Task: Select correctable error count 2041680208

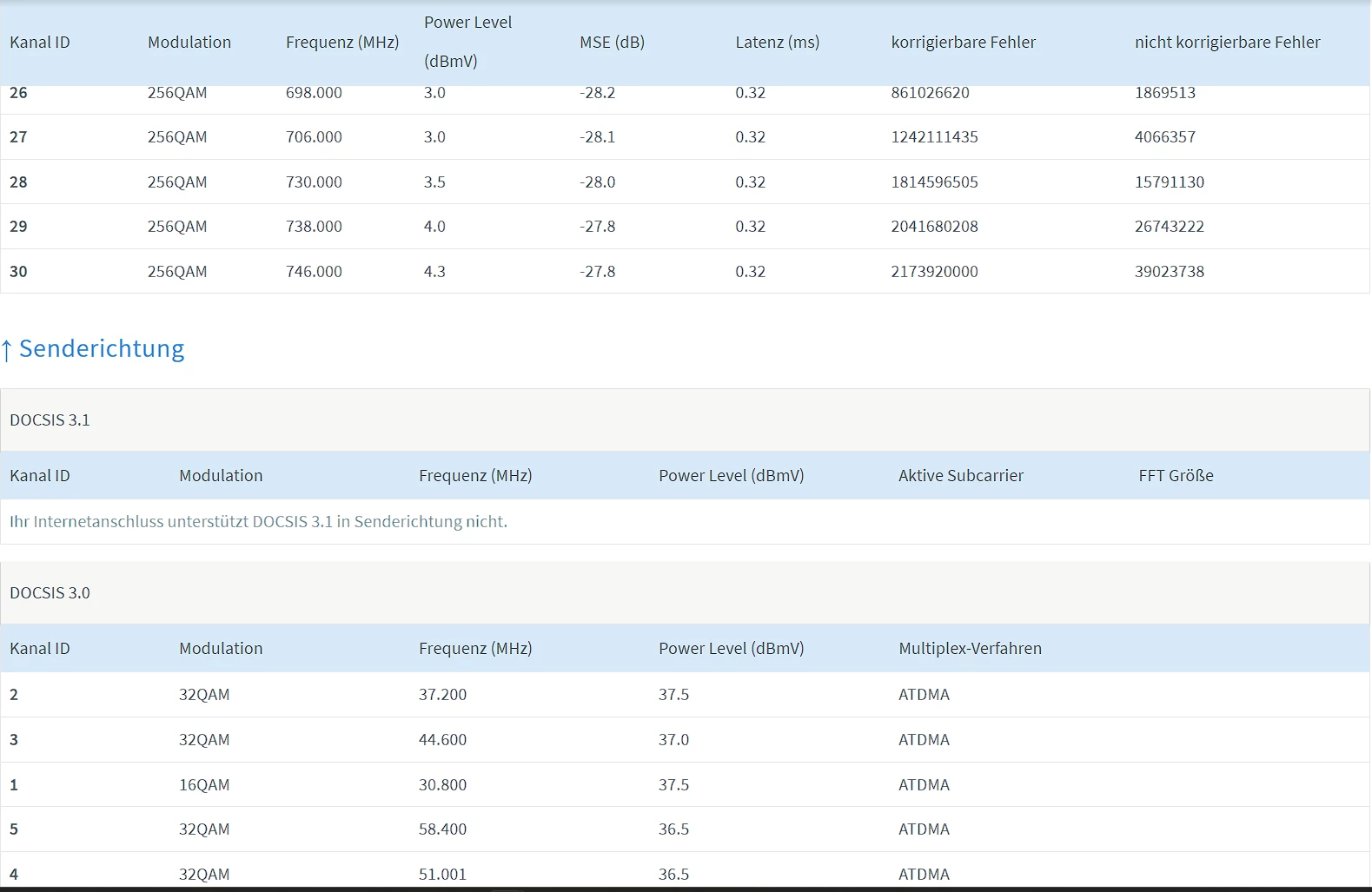Action: 935,227
